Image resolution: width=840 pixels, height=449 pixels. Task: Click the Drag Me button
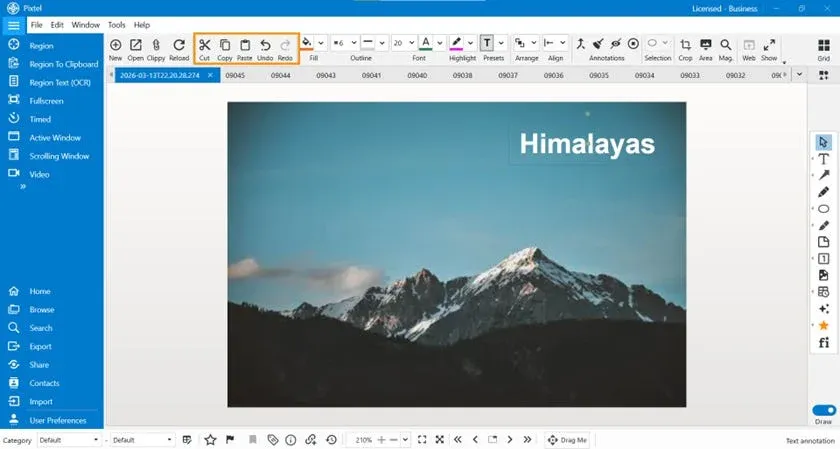click(x=567, y=440)
